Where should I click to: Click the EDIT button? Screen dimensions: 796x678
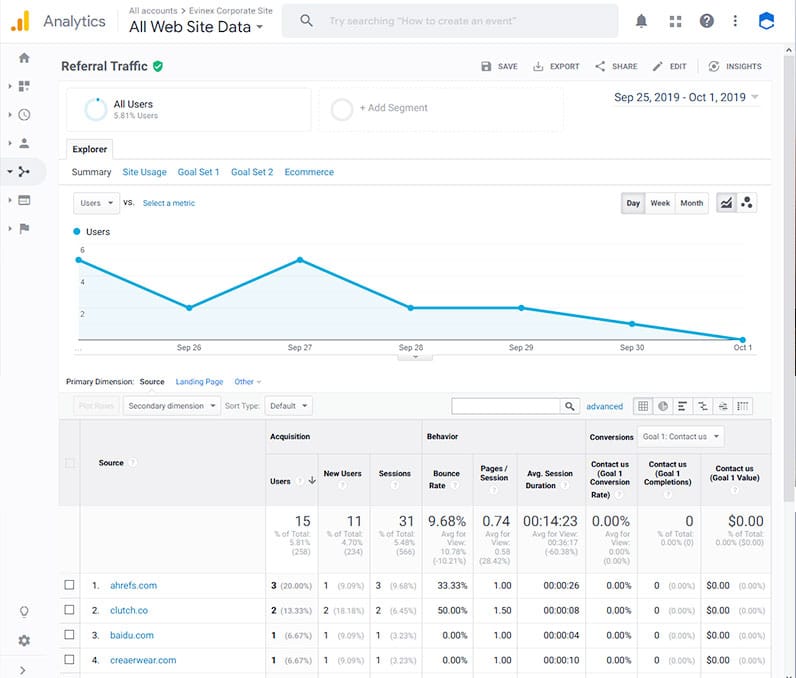pos(670,66)
